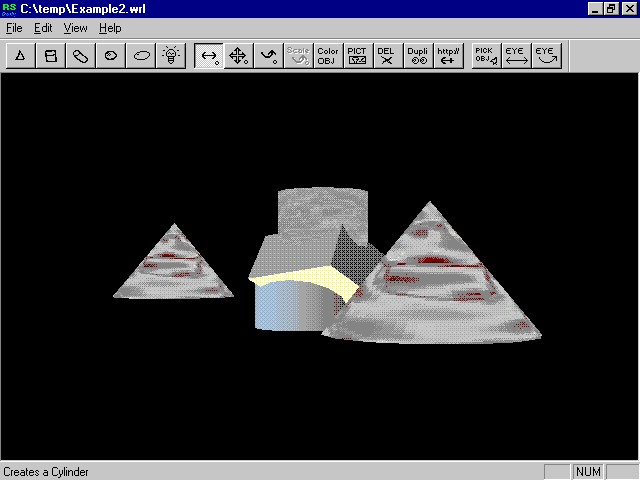The image size is (640, 480).
Task: Pick the sphere creation tool
Action: (x=110, y=56)
